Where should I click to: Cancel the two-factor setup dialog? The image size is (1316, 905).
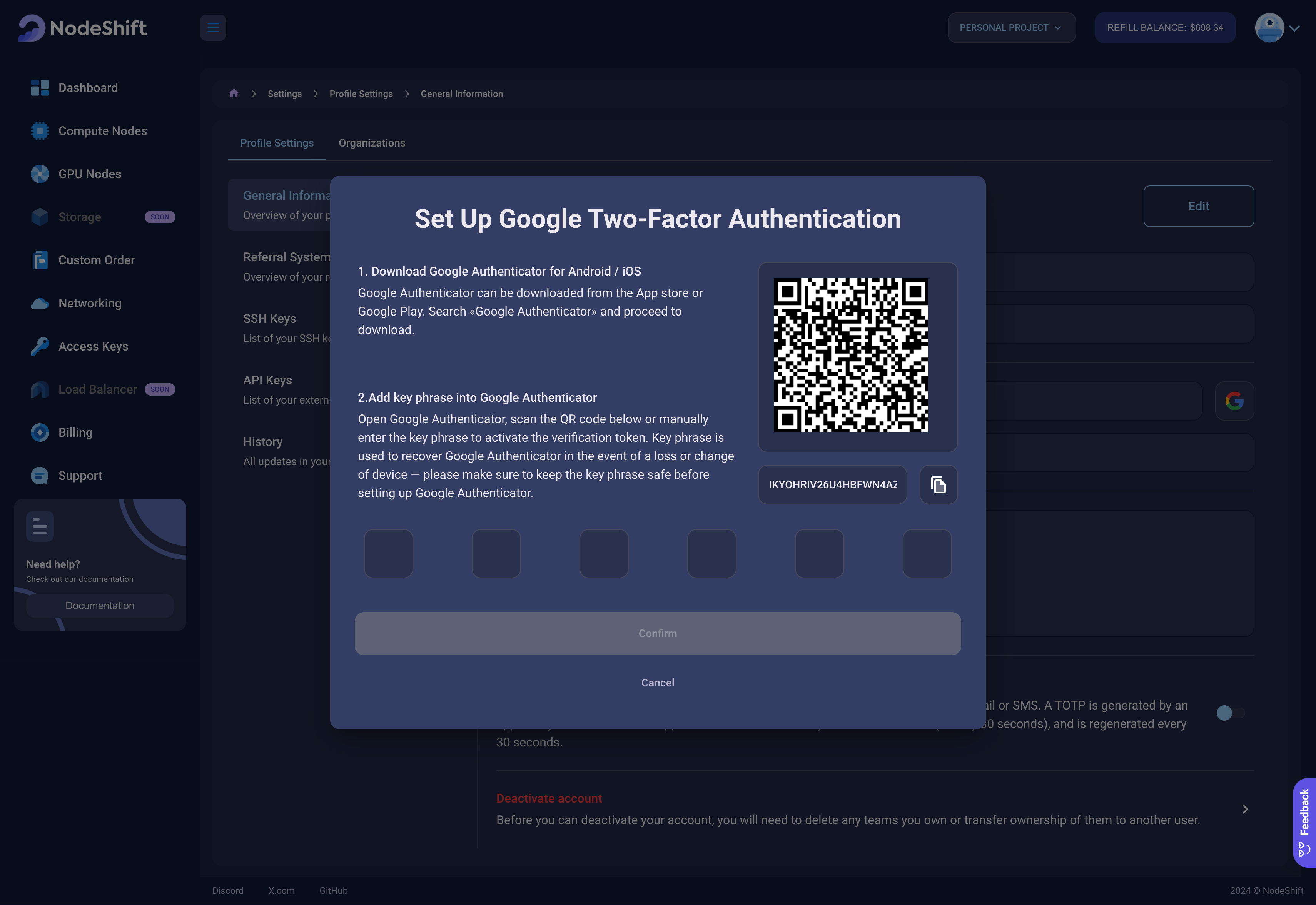658,683
